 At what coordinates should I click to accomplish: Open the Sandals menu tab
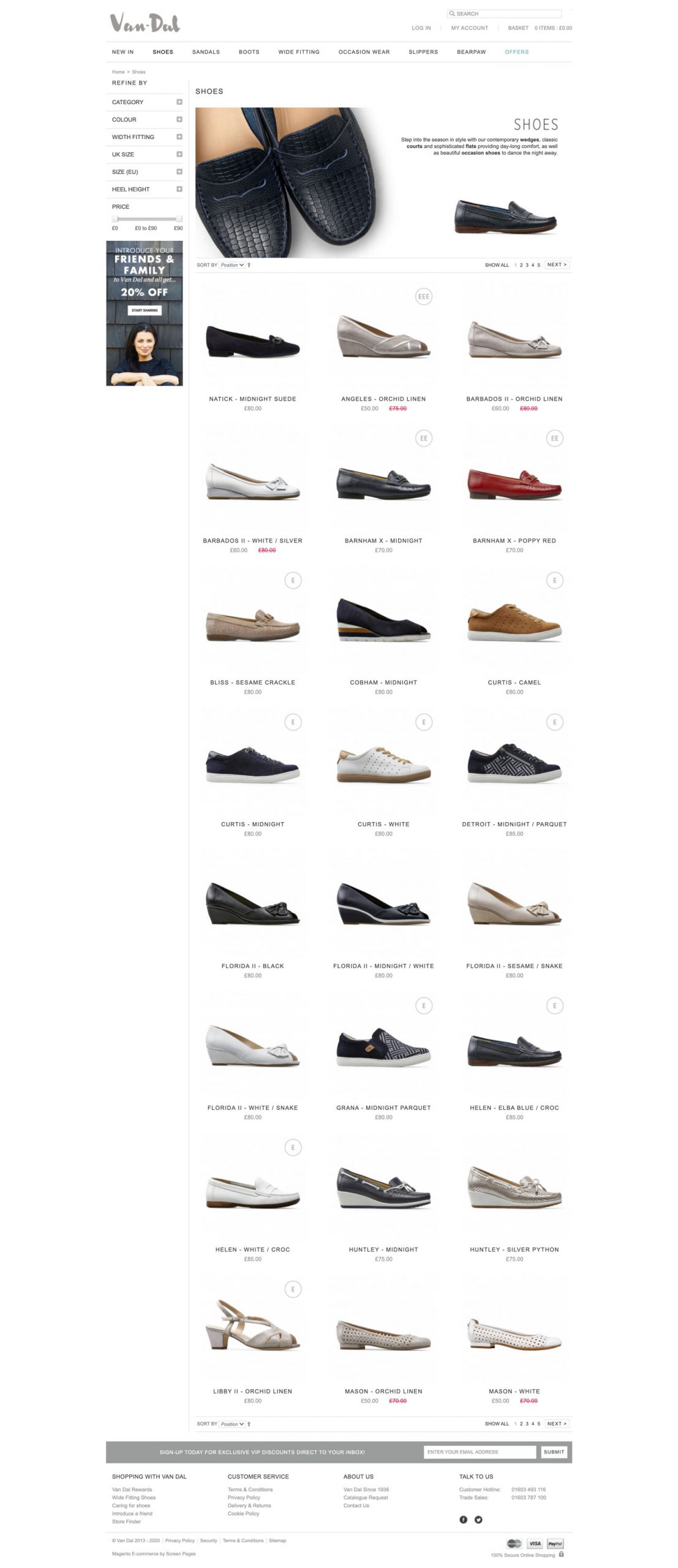pos(206,52)
